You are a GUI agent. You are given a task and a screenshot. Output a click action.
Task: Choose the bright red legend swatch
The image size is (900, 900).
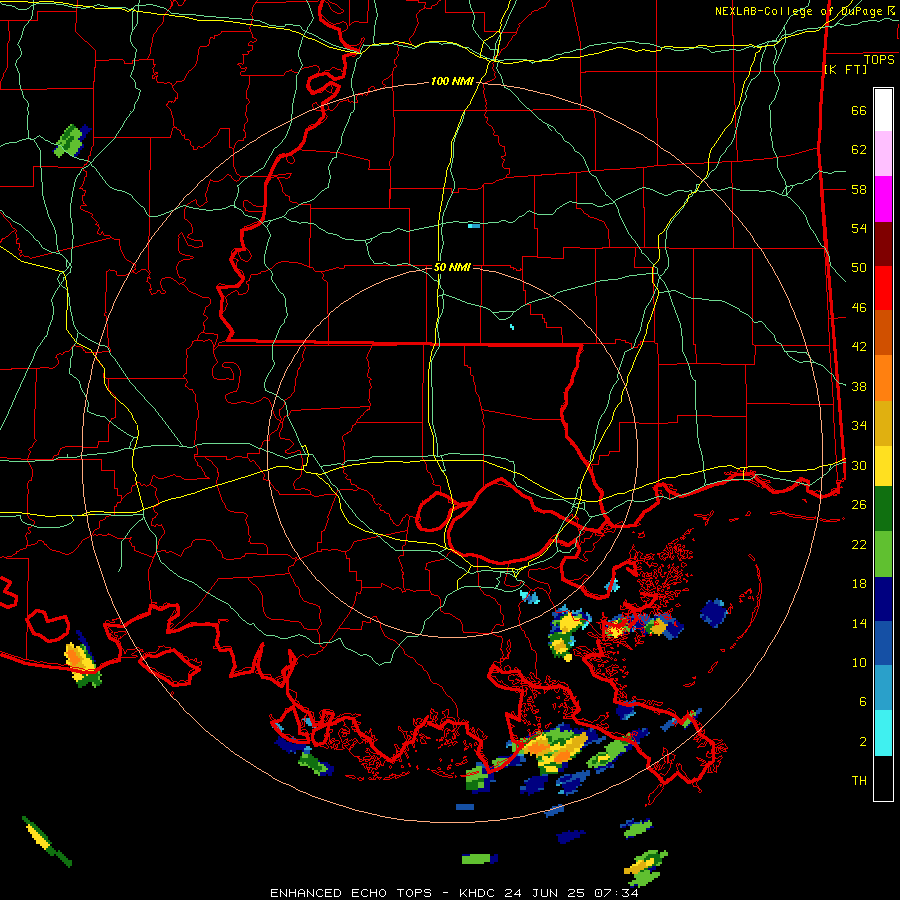tap(883, 288)
